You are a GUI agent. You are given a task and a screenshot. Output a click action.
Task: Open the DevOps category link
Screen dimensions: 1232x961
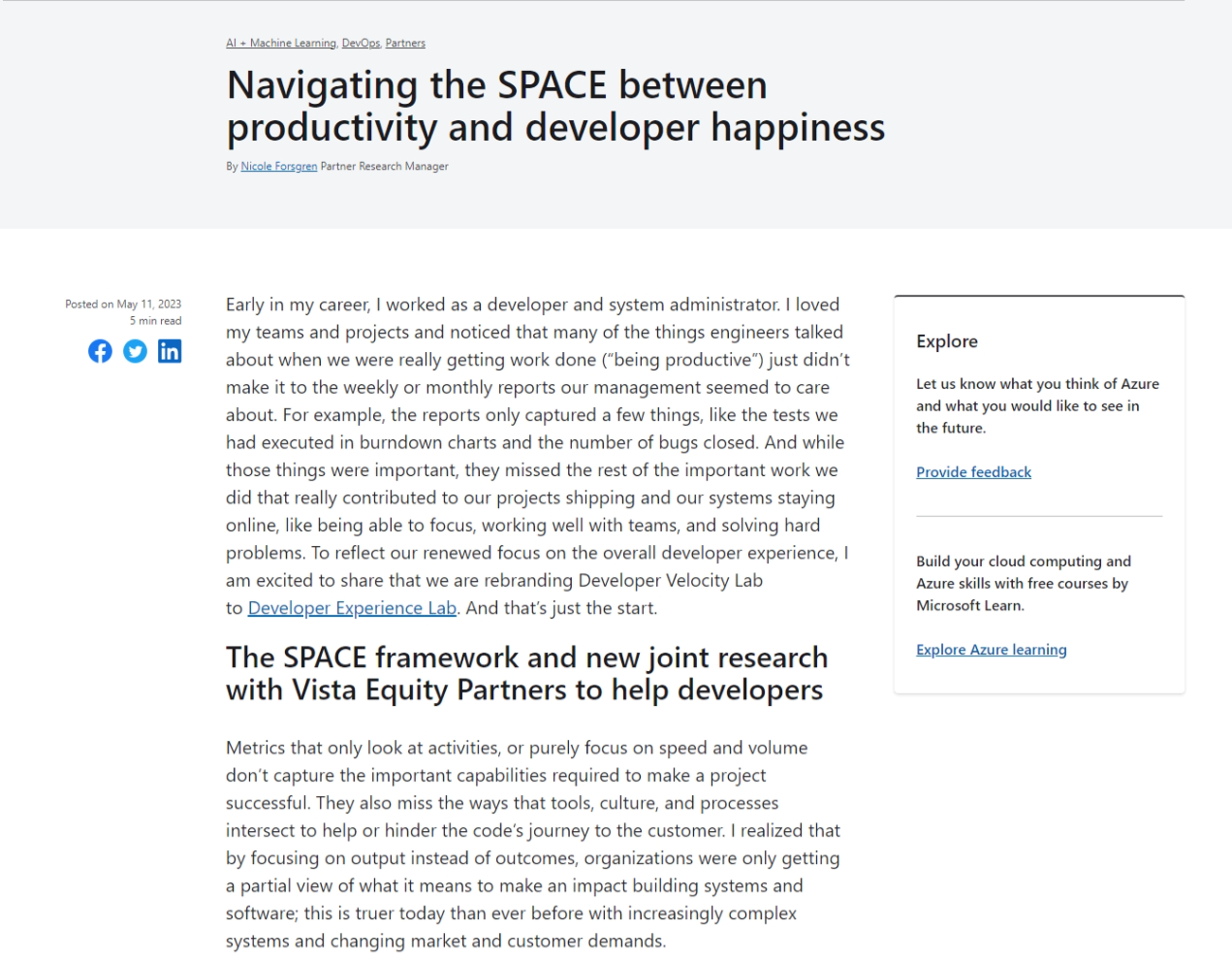[x=361, y=43]
